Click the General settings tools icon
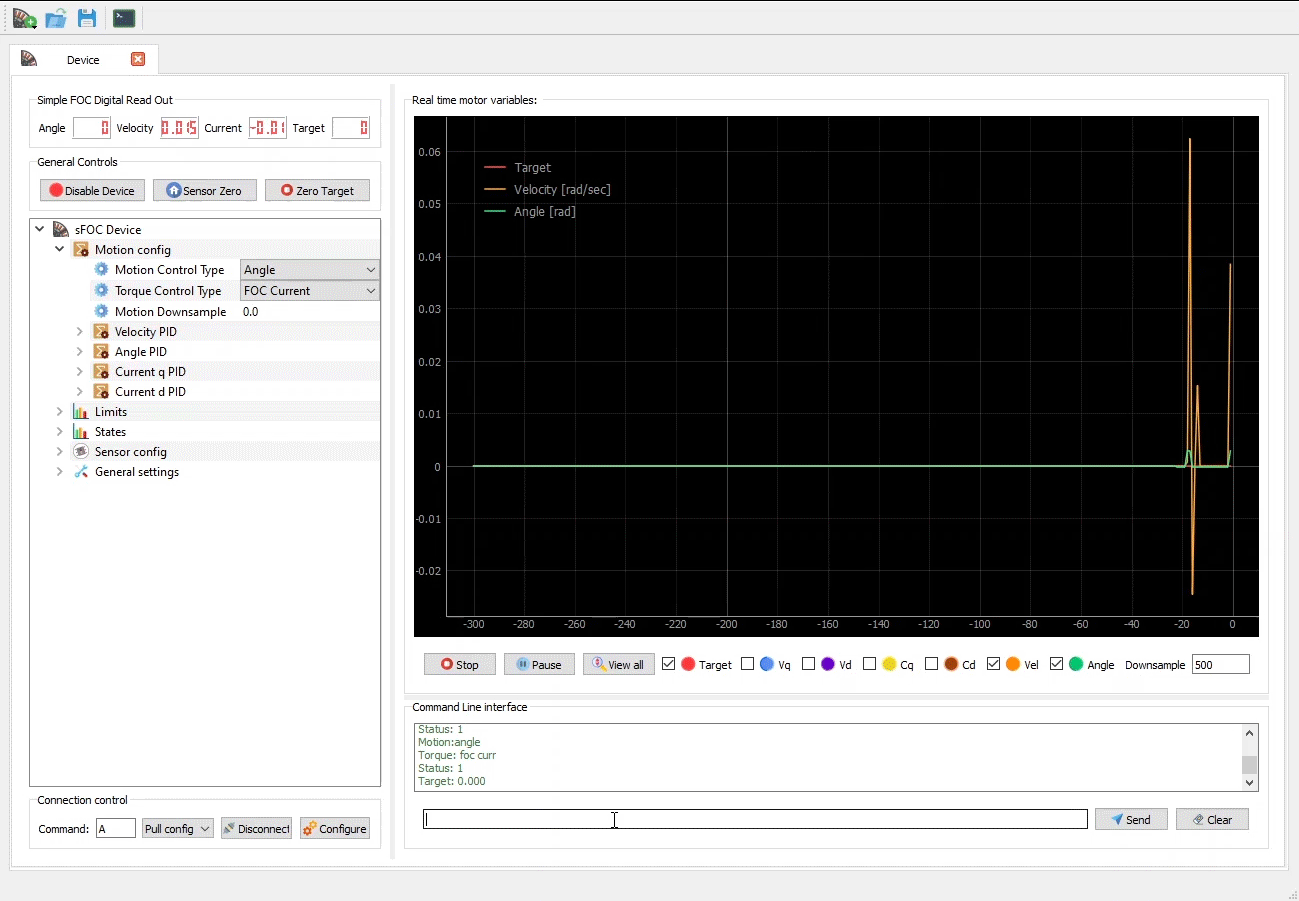Viewport: 1299px width, 901px height. (x=81, y=472)
